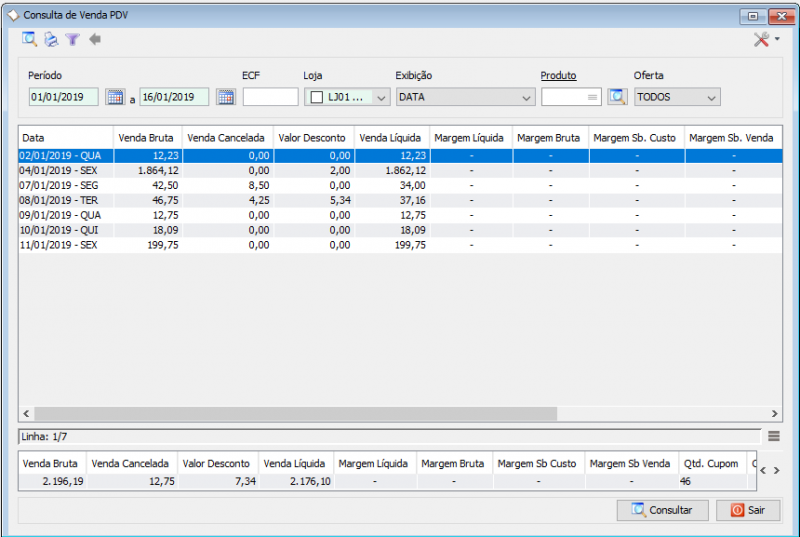Select row 04/01/2019 - SEX
Image resolution: width=800 pixels, height=537 pixels.
[401, 170]
